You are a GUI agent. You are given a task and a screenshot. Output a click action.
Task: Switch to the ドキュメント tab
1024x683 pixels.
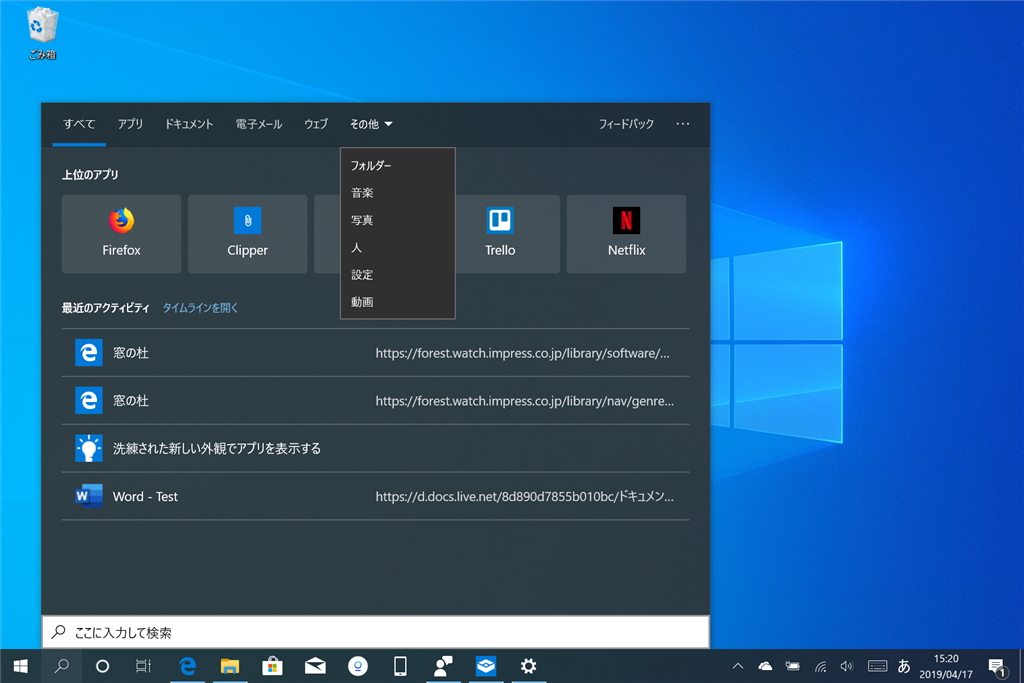(x=189, y=124)
